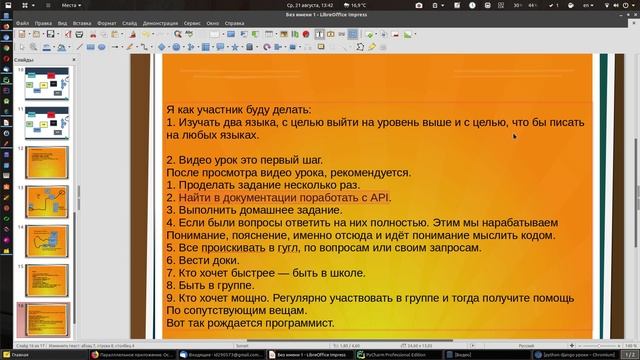
Task: Click the Paste clipboard icon
Action: point(114,34)
